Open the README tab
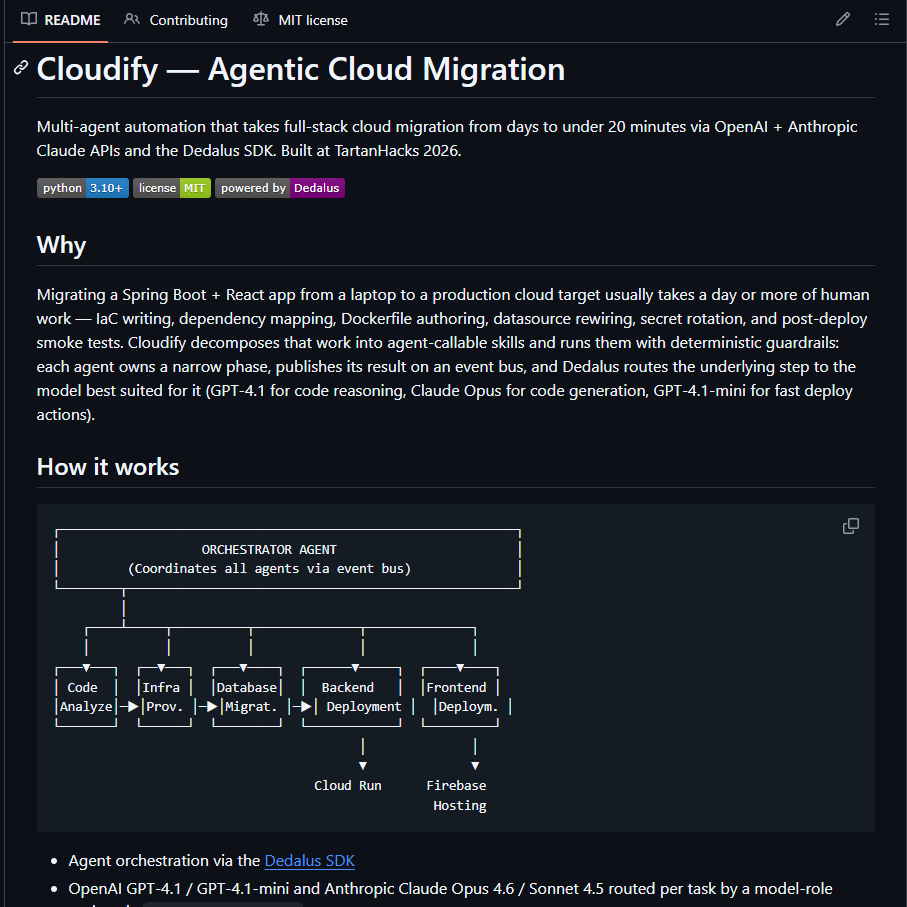 coord(61,20)
